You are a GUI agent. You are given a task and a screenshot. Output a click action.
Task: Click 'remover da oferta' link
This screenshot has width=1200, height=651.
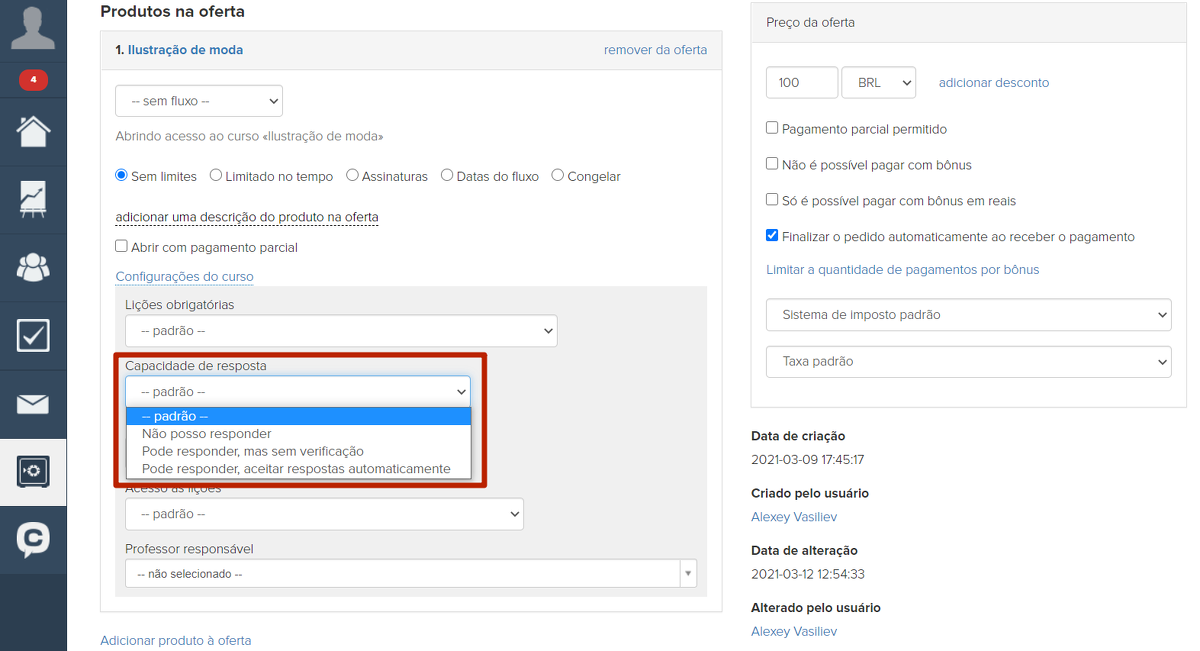pyautogui.click(x=655, y=50)
